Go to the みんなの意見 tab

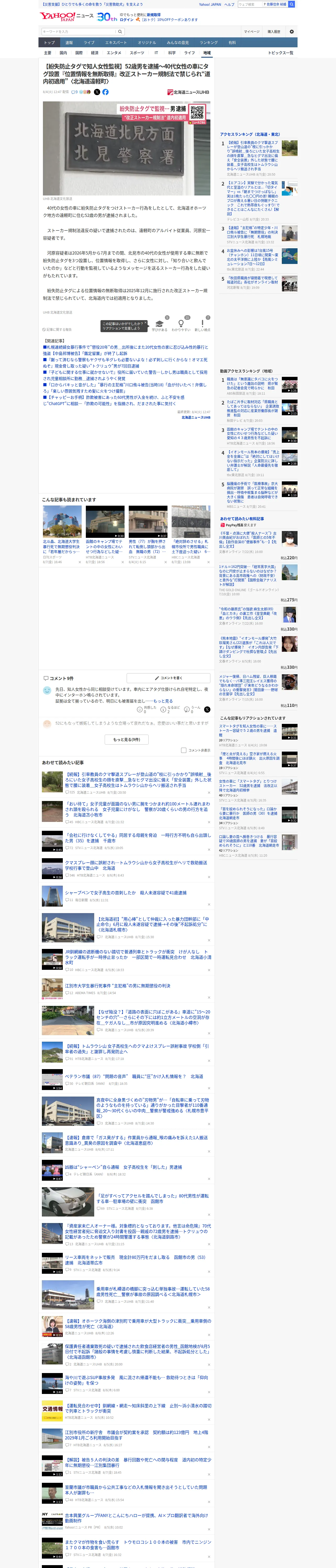click(178, 43)
